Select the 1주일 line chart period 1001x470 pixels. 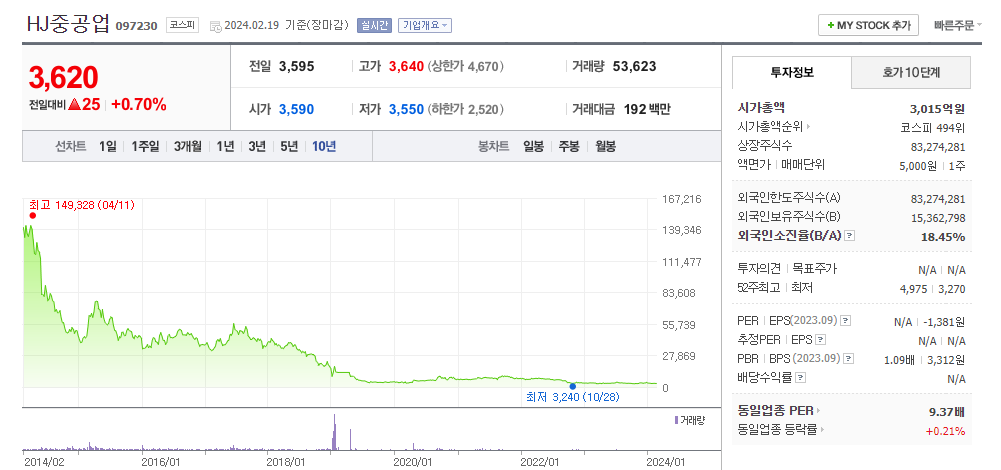point(146,146)
